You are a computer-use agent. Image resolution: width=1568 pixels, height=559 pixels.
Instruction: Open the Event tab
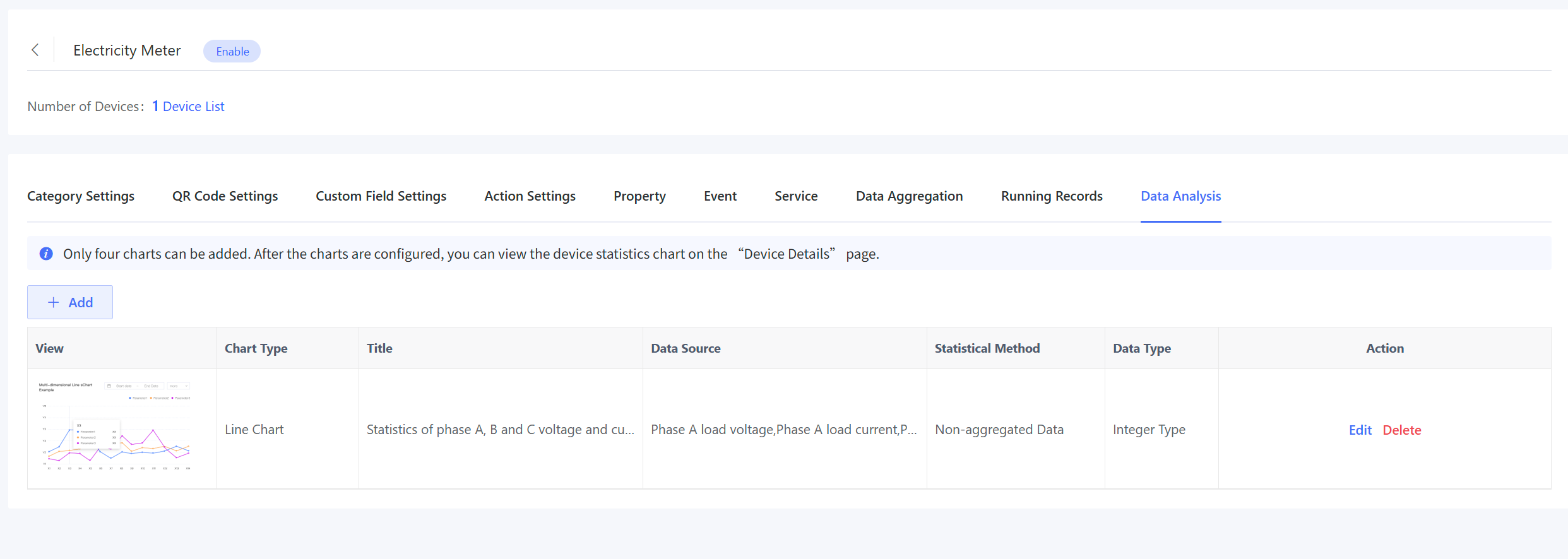(x=720, y=196)
